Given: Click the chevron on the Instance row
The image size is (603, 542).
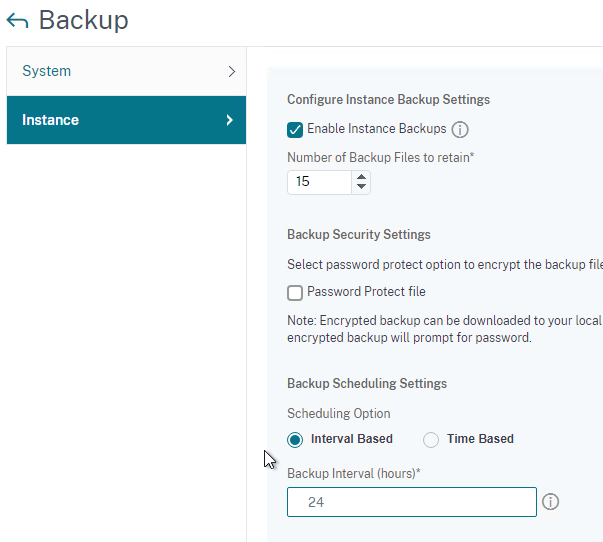Looking at the screenshot, I should [x=230, y=120].
